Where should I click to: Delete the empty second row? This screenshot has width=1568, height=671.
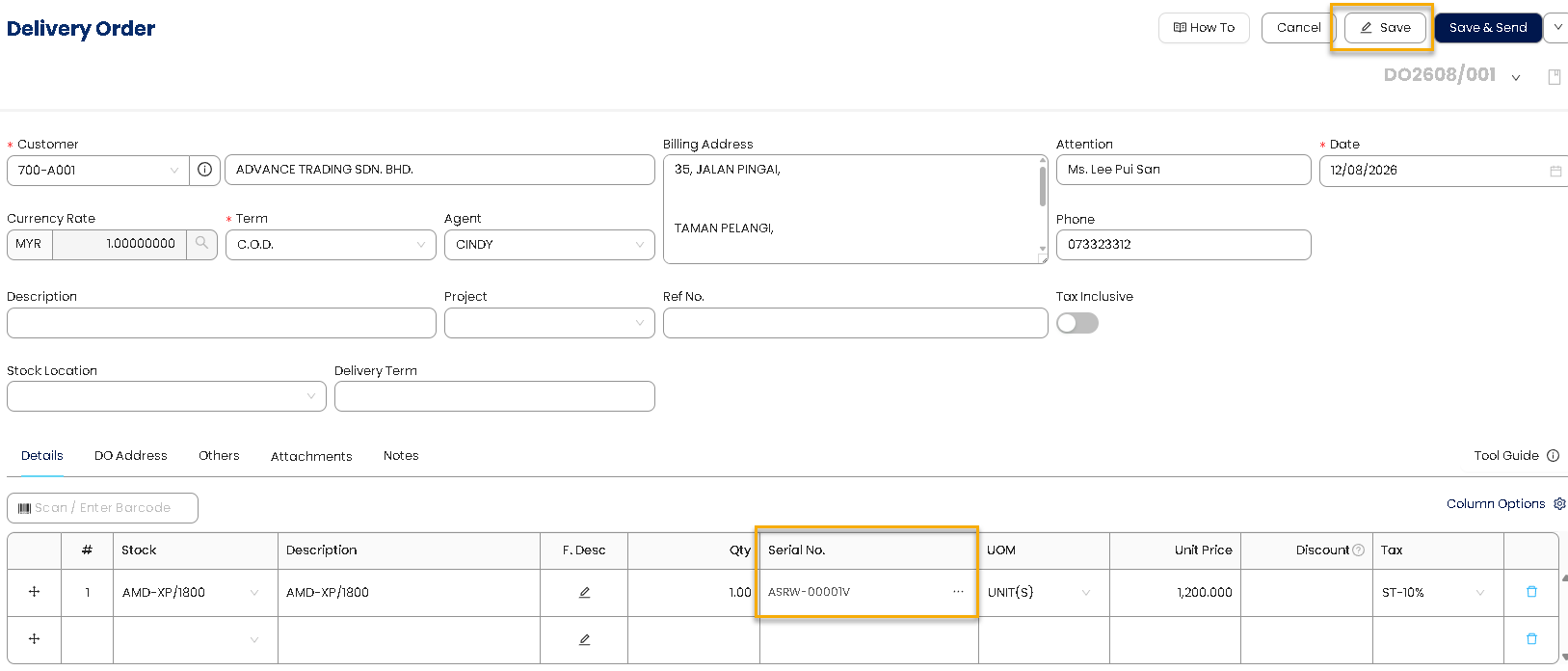[1531, 639]
